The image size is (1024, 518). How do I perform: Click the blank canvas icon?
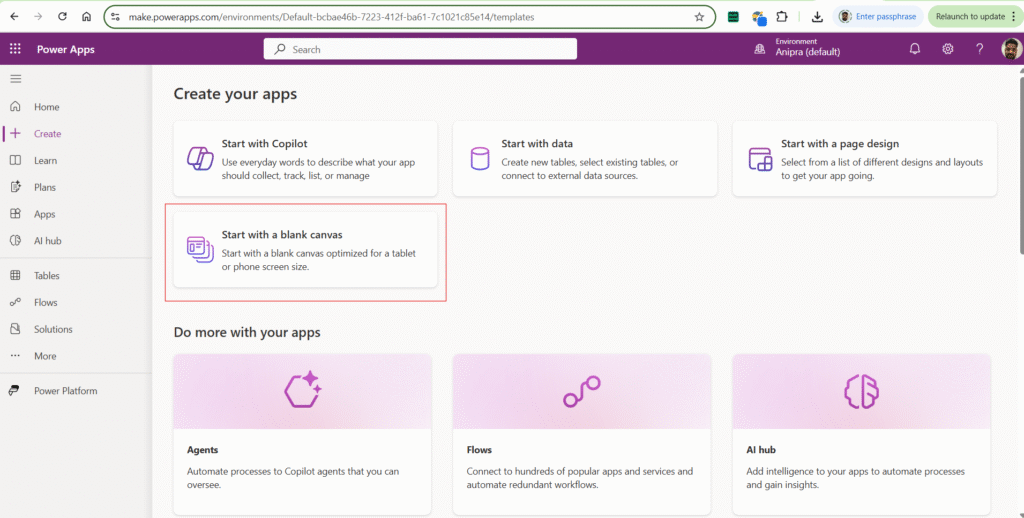[200, 250]
